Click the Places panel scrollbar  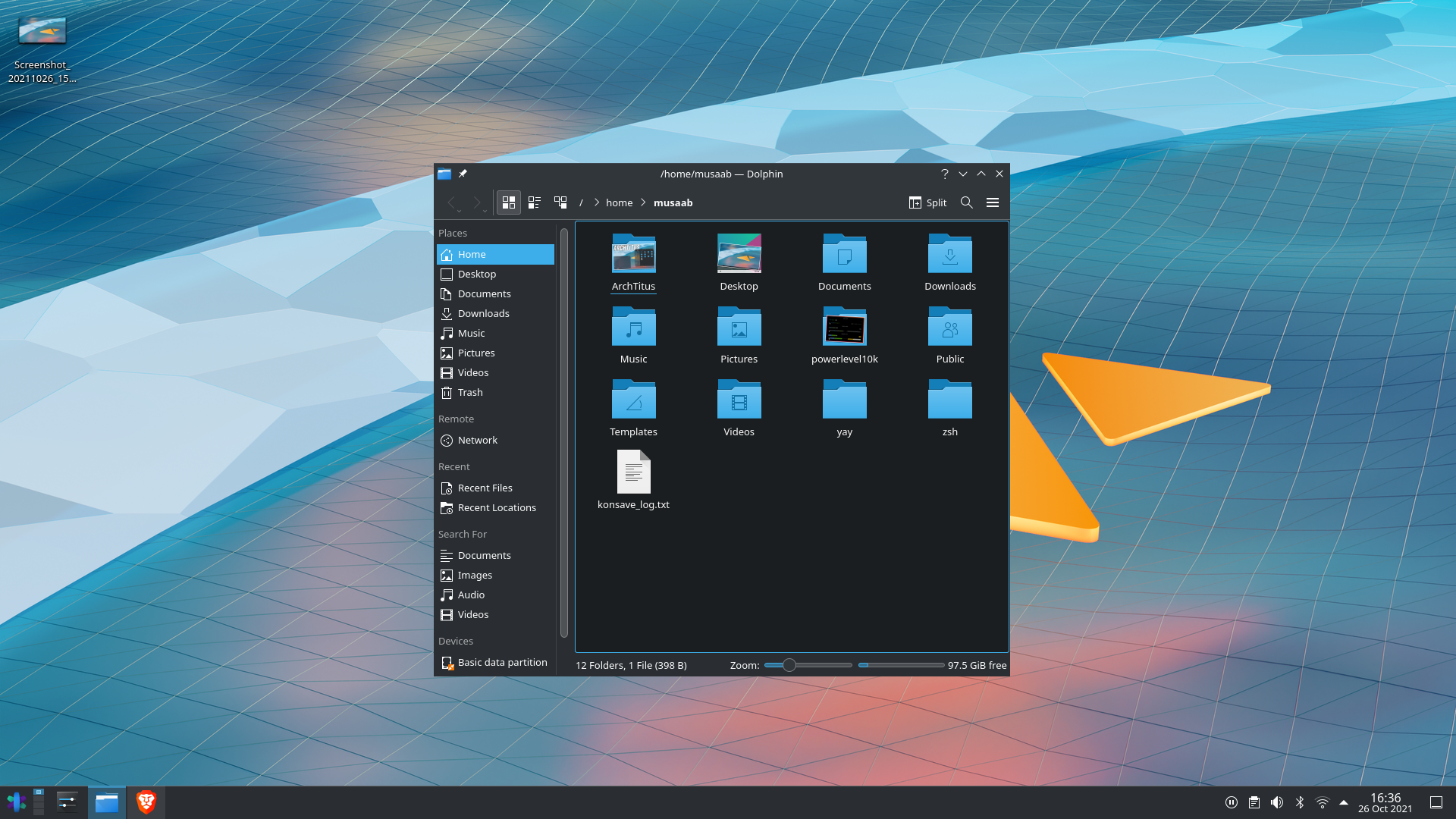click(563, 432)
